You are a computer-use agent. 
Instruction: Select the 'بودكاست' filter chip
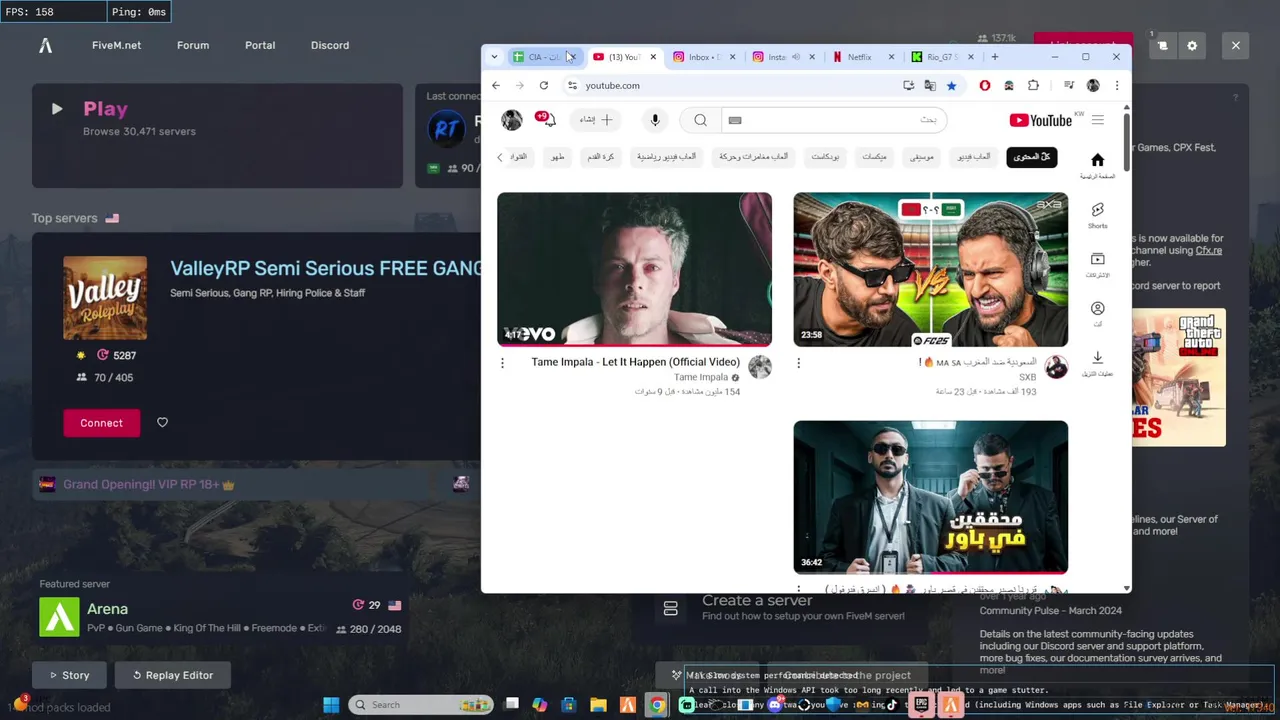point(825,157)
